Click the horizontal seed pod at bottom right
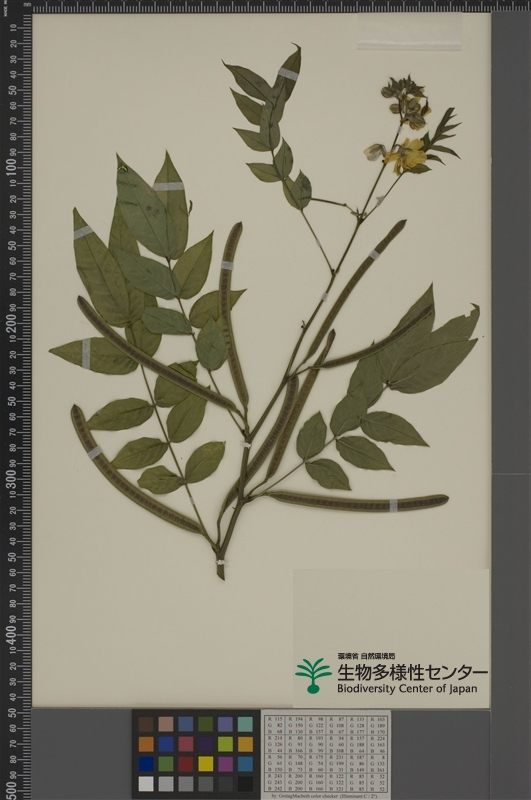Viewport: 531px width, 800px height. [357, 502]
